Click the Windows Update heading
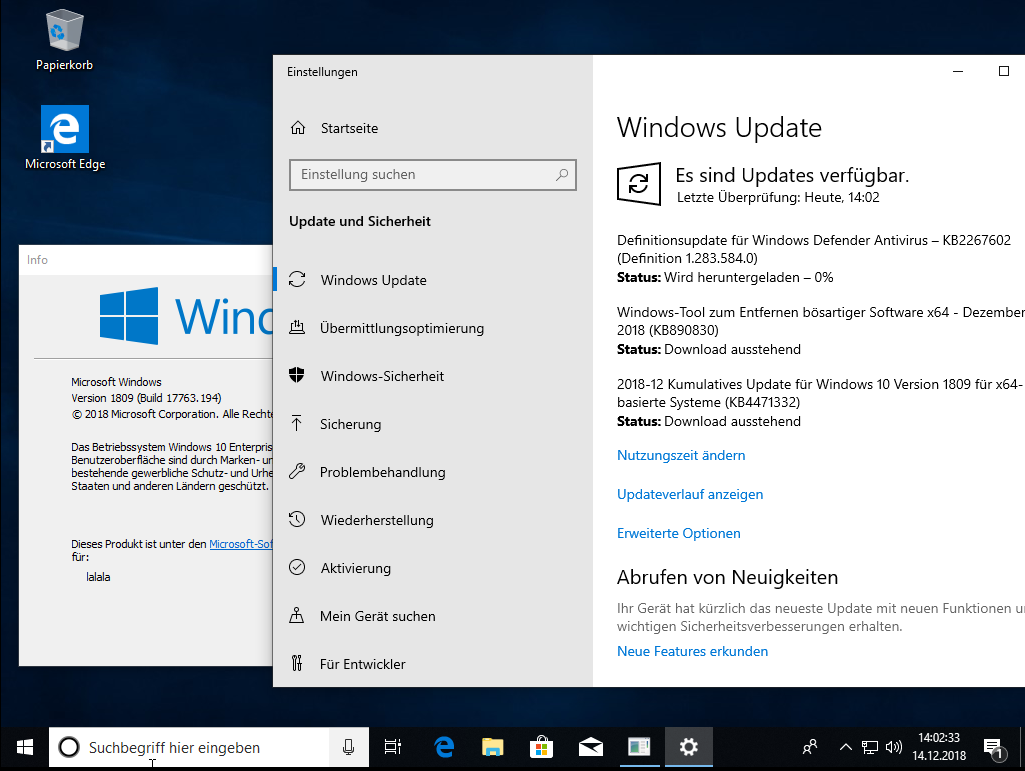 click(719, 127)
